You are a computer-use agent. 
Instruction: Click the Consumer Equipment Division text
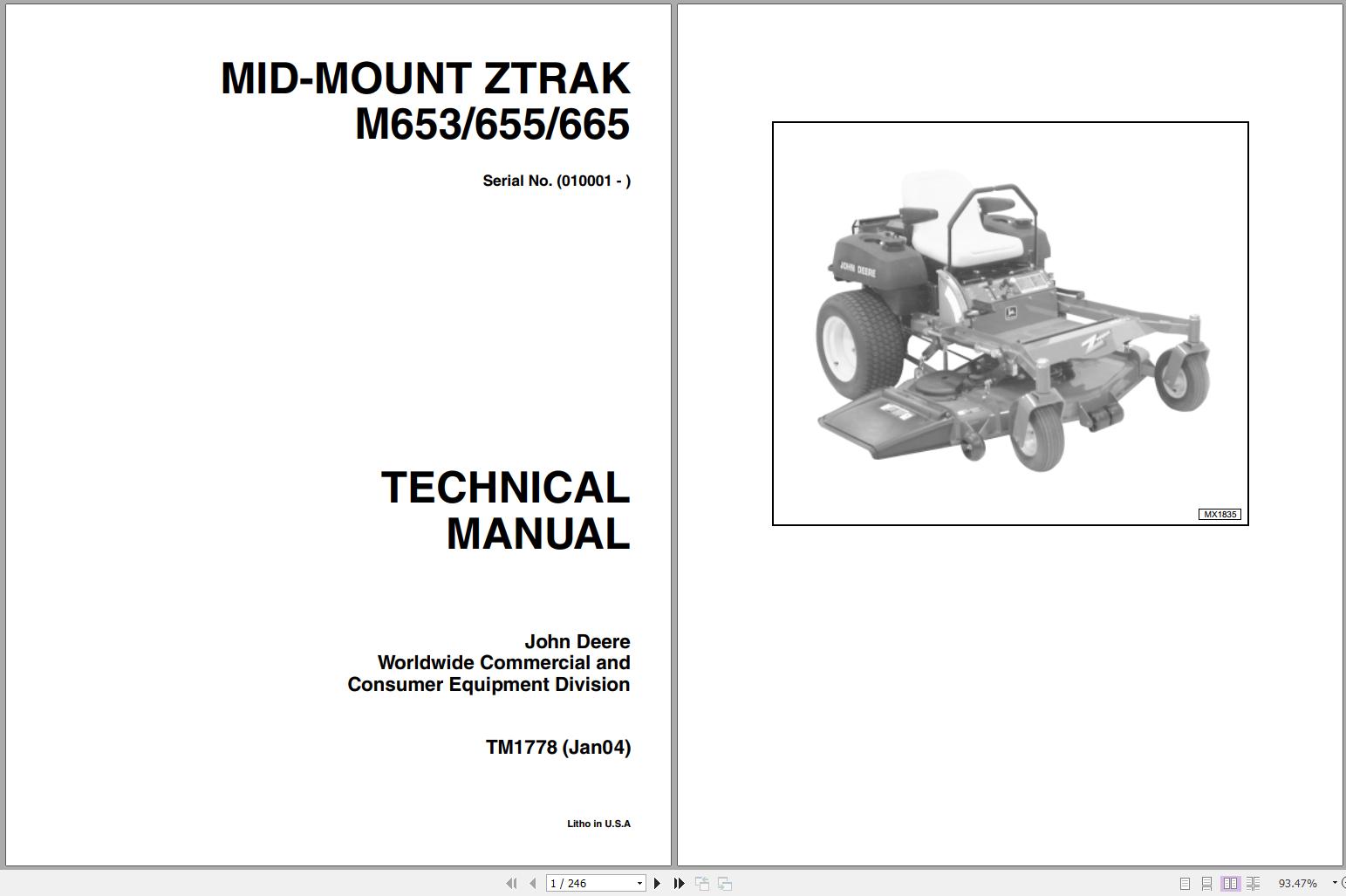pos(489,684)
